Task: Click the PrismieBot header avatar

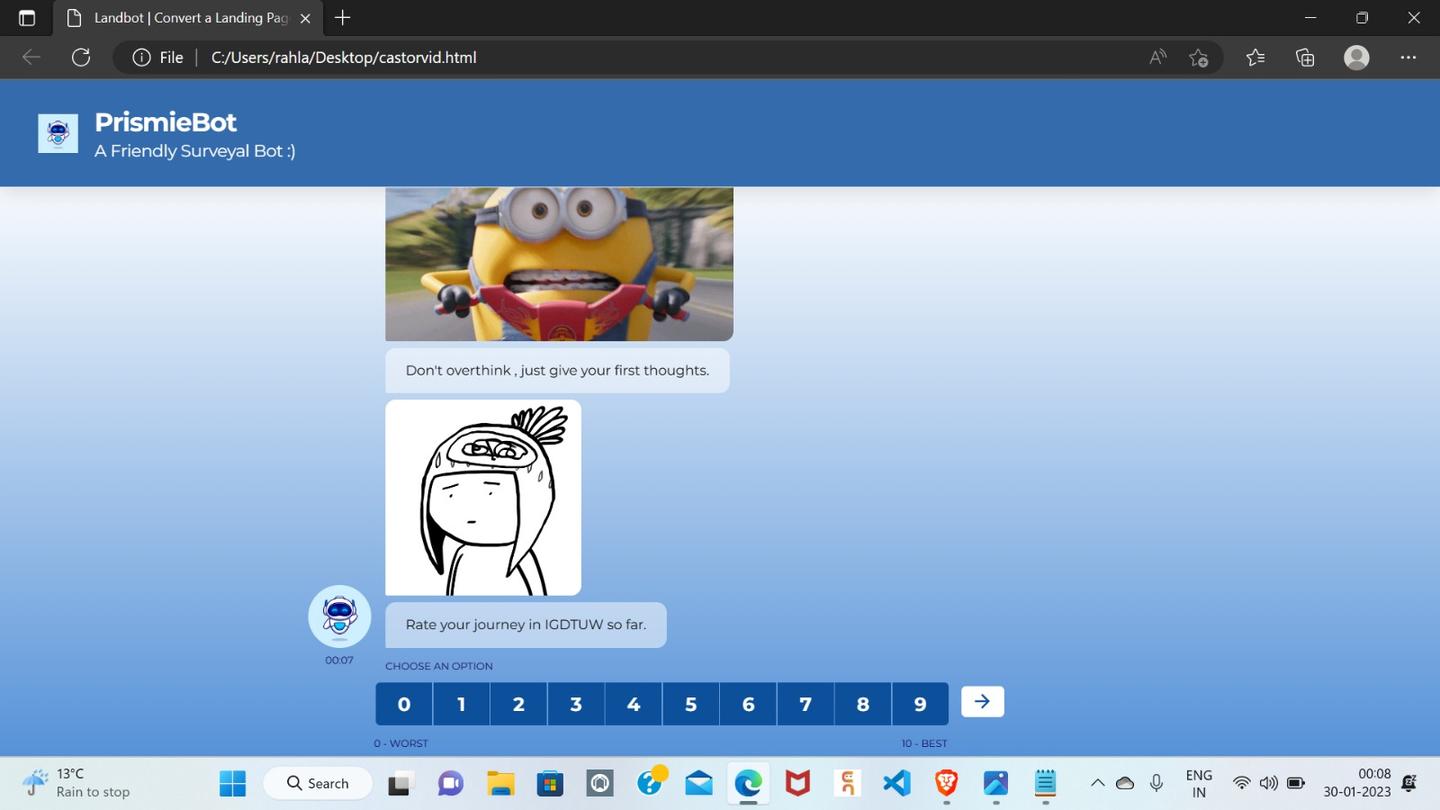Action: tap(58, 133)
